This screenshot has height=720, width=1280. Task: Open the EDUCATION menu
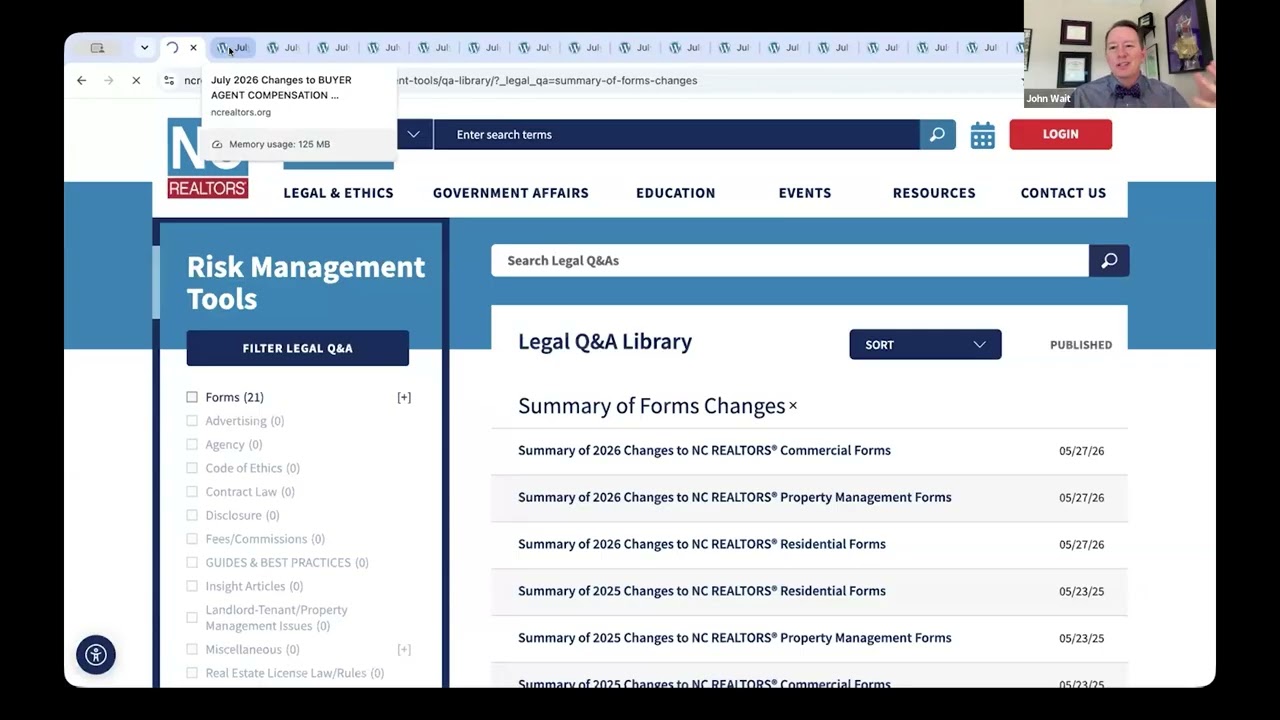tap(676, 193)
